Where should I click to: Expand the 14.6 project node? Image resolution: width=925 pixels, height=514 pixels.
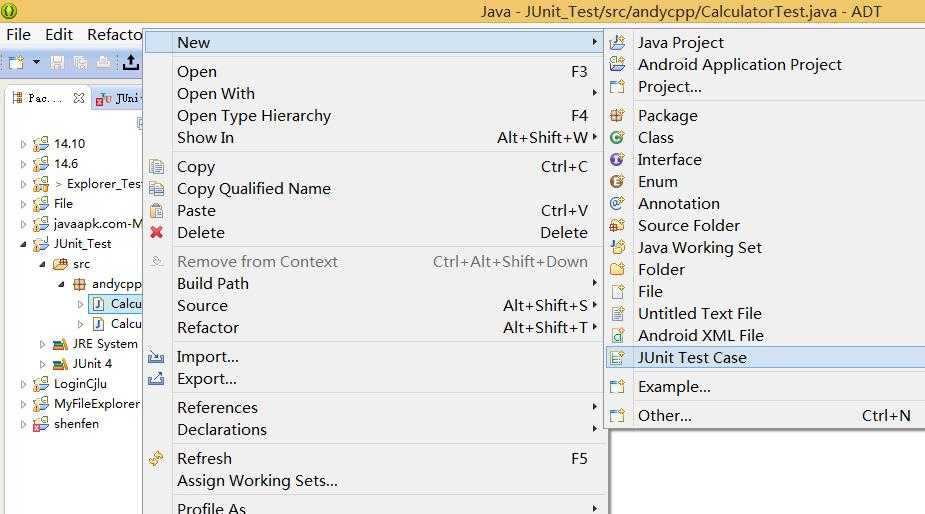click(x=23, y=164)
